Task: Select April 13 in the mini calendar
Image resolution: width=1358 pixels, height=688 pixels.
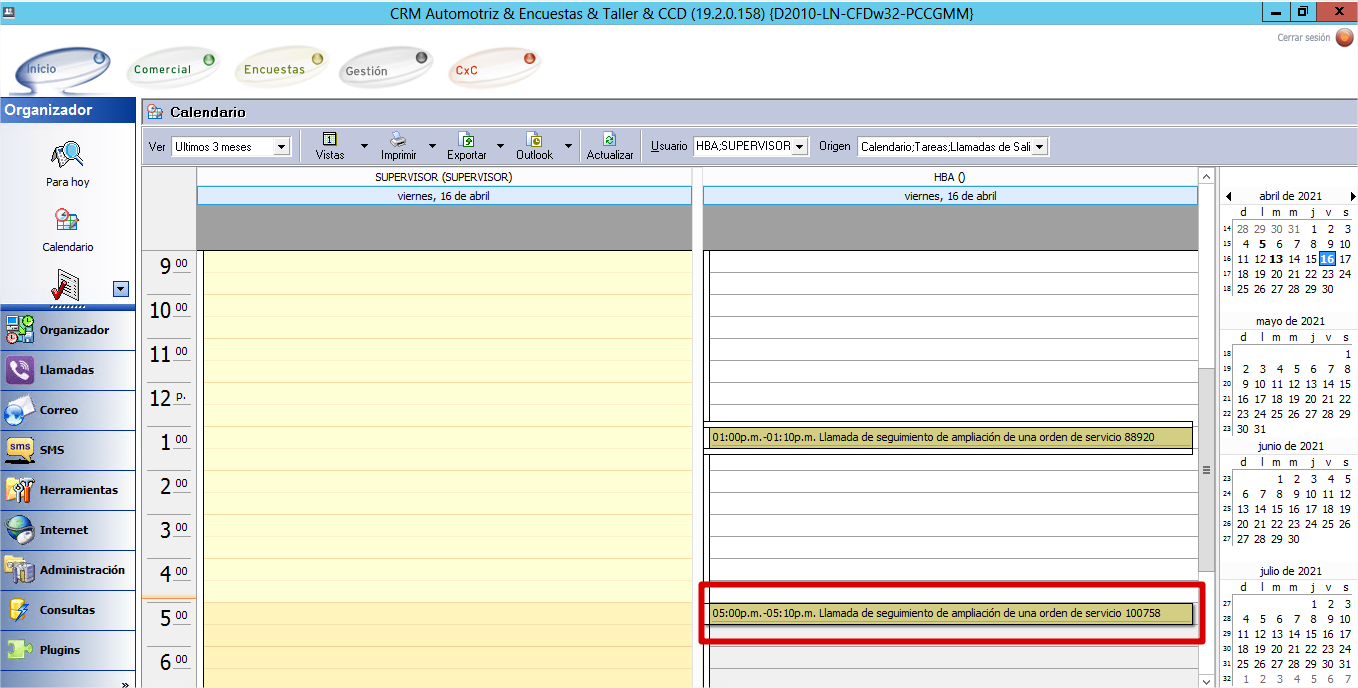Action: tap(1276, 259)
